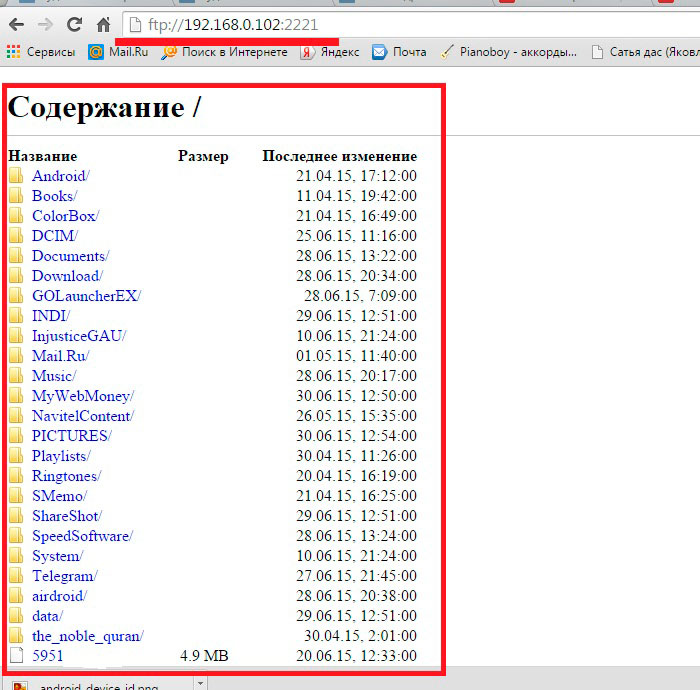
Task: Click the Яндекс bookmark icon
Action: [307, 53]
